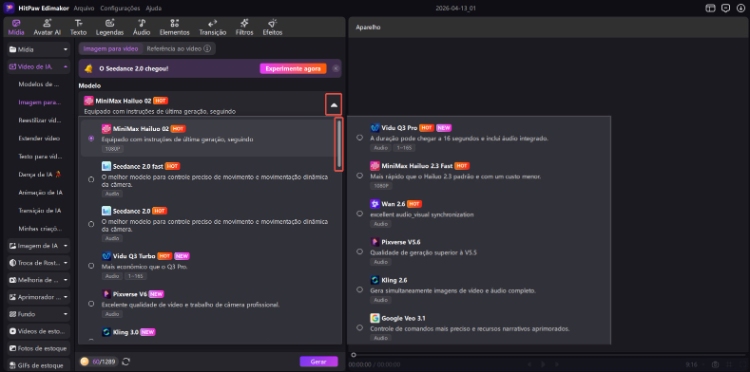Open Modelos de sidebar item
750x372 pixels.
[39, 84]
